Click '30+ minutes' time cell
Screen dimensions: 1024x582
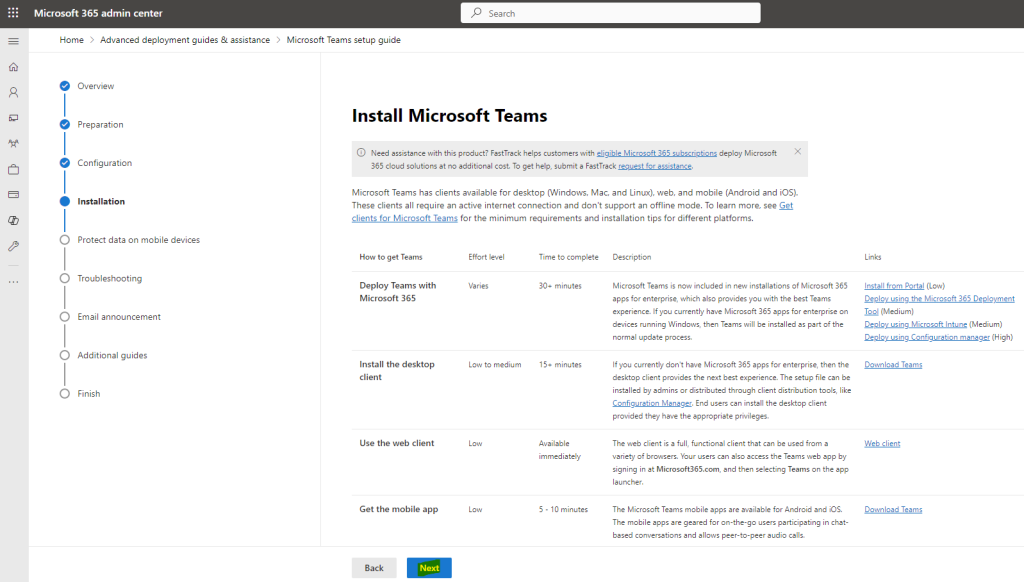[x=560, y=286]
